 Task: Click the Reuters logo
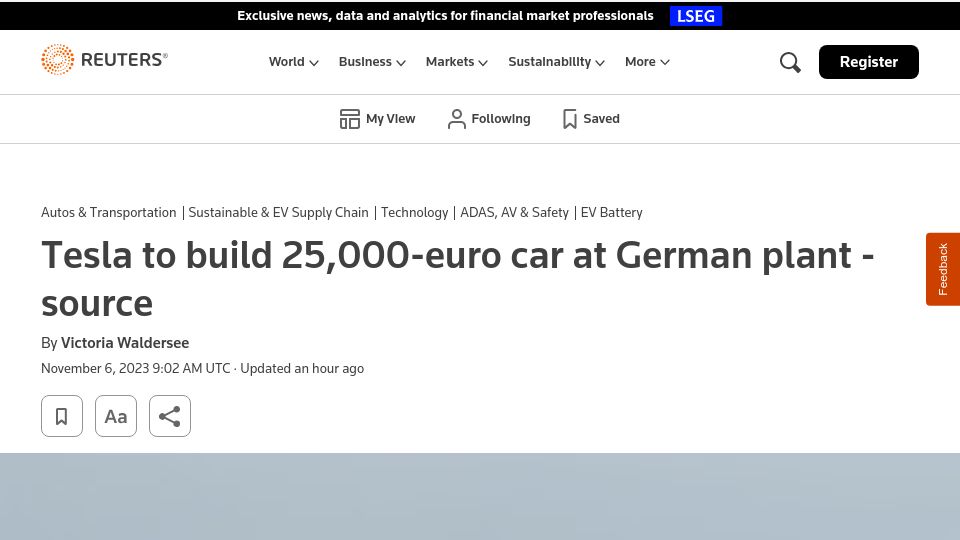(x=104, y=59)
